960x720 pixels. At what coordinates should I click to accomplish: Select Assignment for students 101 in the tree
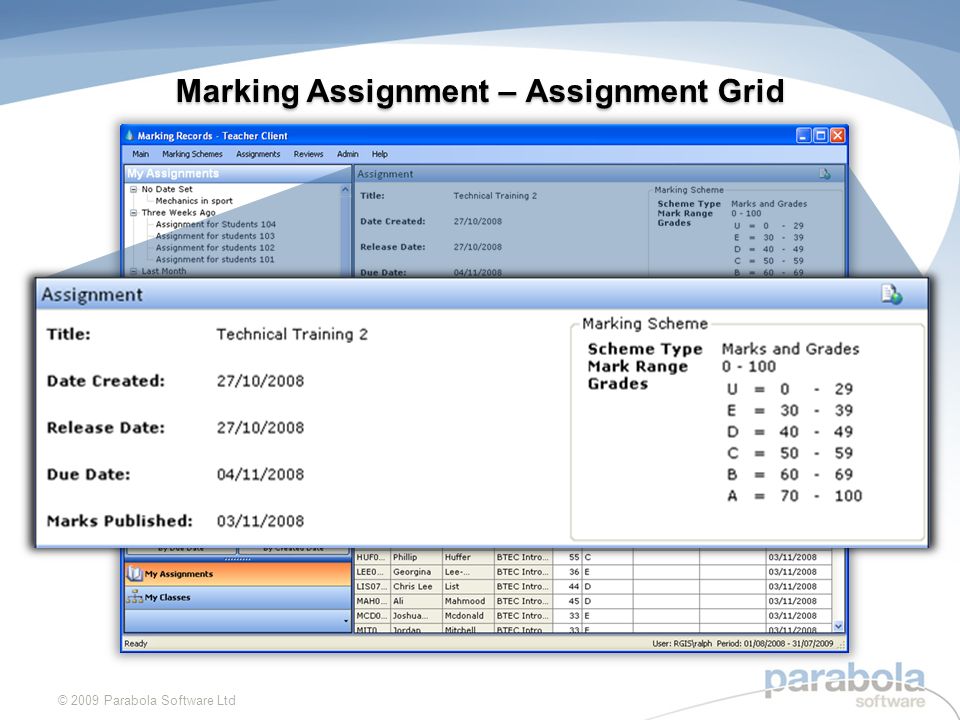coord(215,259)
